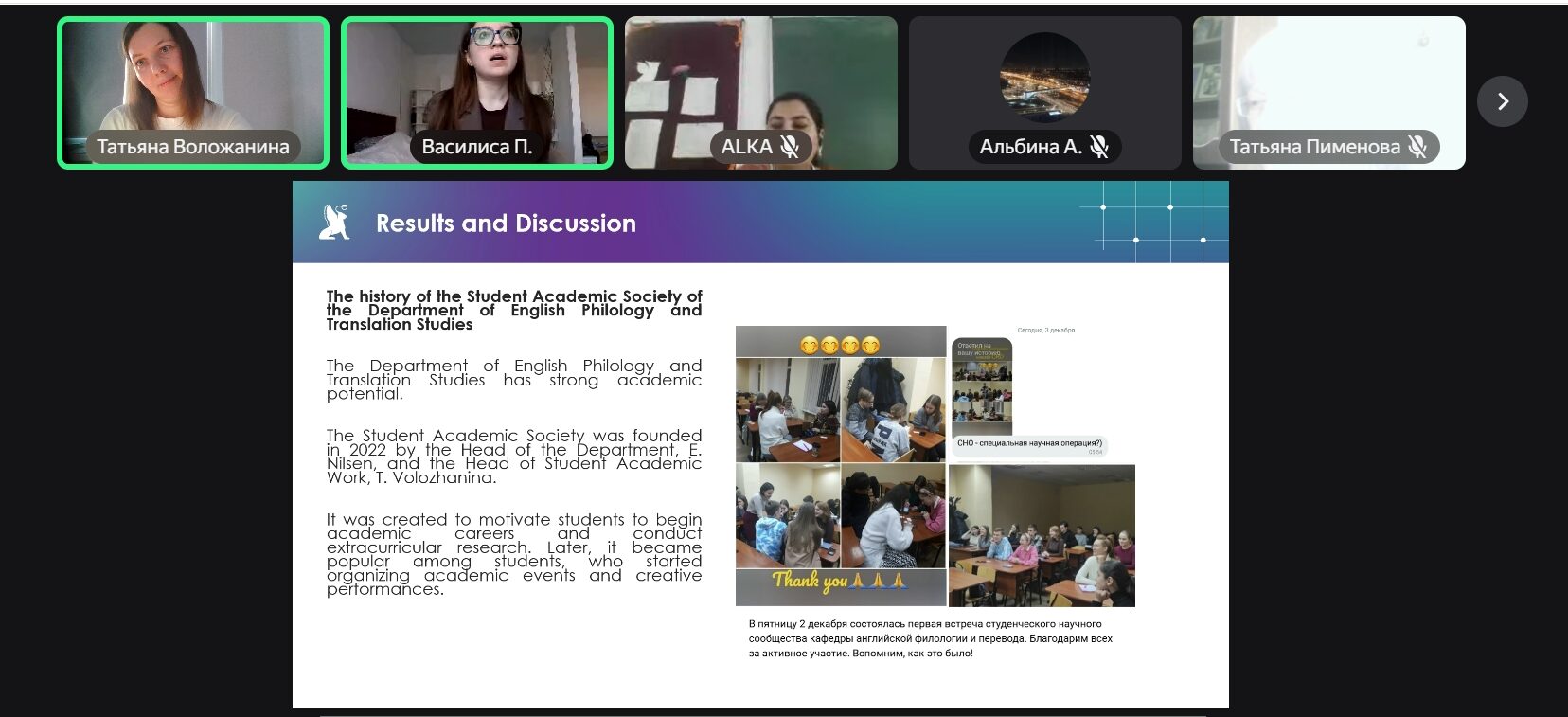The image size is (1568, 717).
Task: Click the smiley emoji row above photos
Action: [840, 345]
